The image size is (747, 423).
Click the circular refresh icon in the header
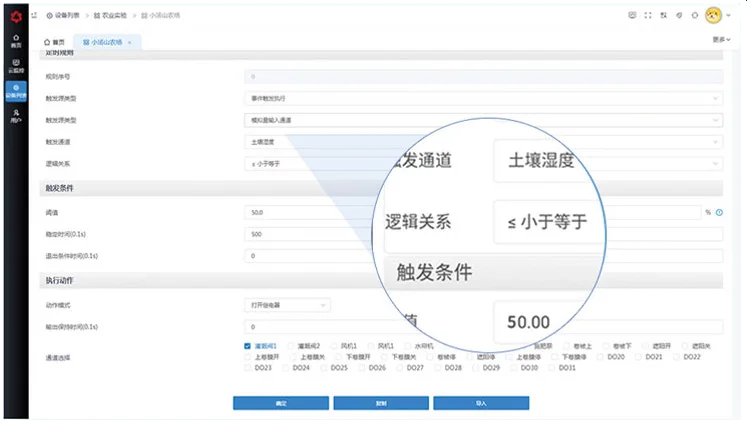(695, 15)
